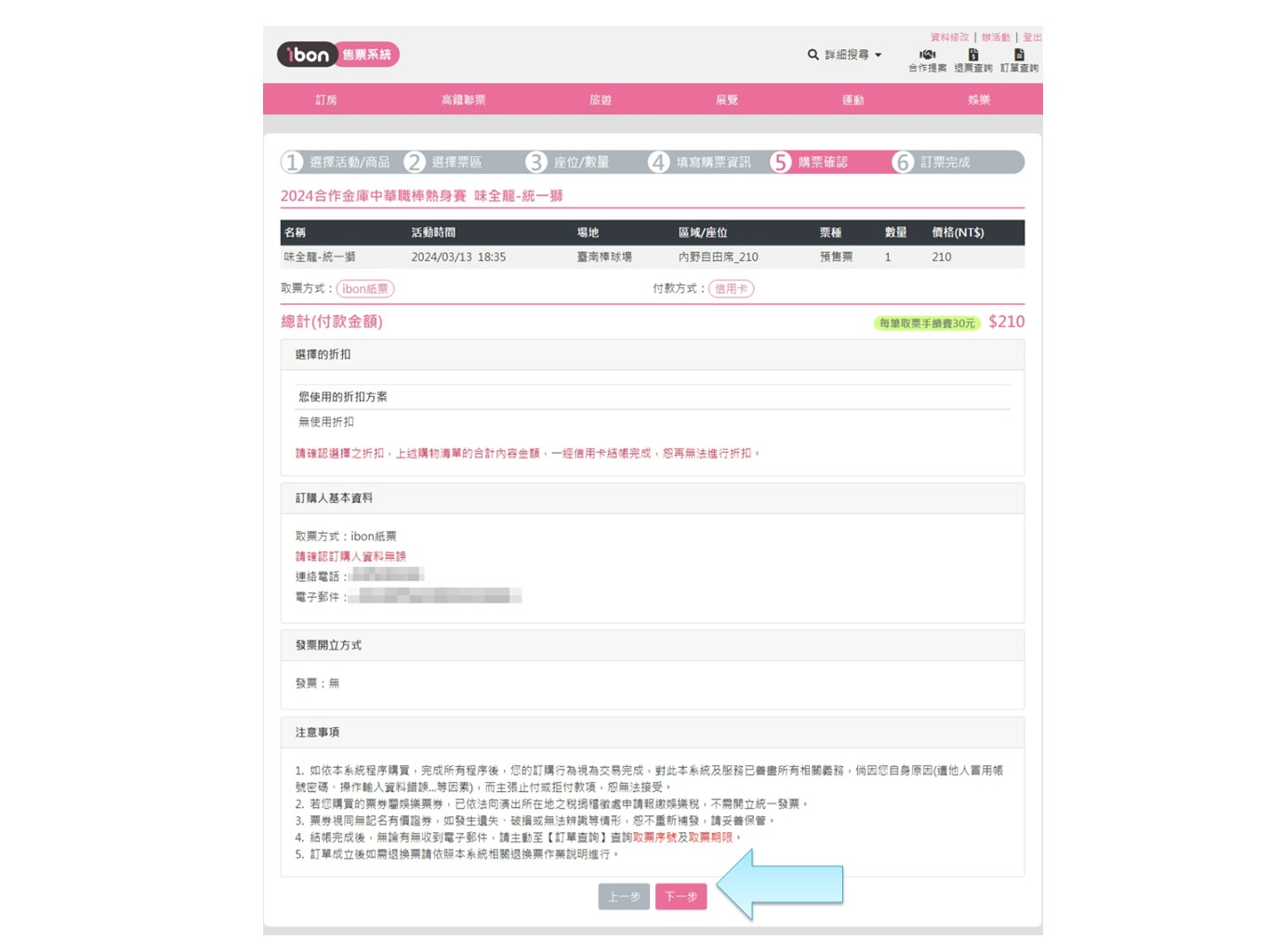Click the 預售票 ticket type cell
The image size is (1269, 952).
[x=837, y=257]
